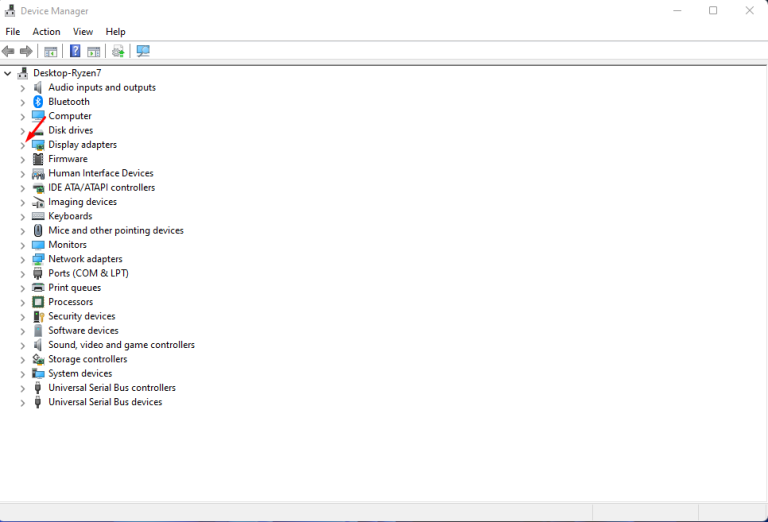This screenshot has width=768, height=522.
Task: Click the Monitors category icon
Action: click(38, 245)
